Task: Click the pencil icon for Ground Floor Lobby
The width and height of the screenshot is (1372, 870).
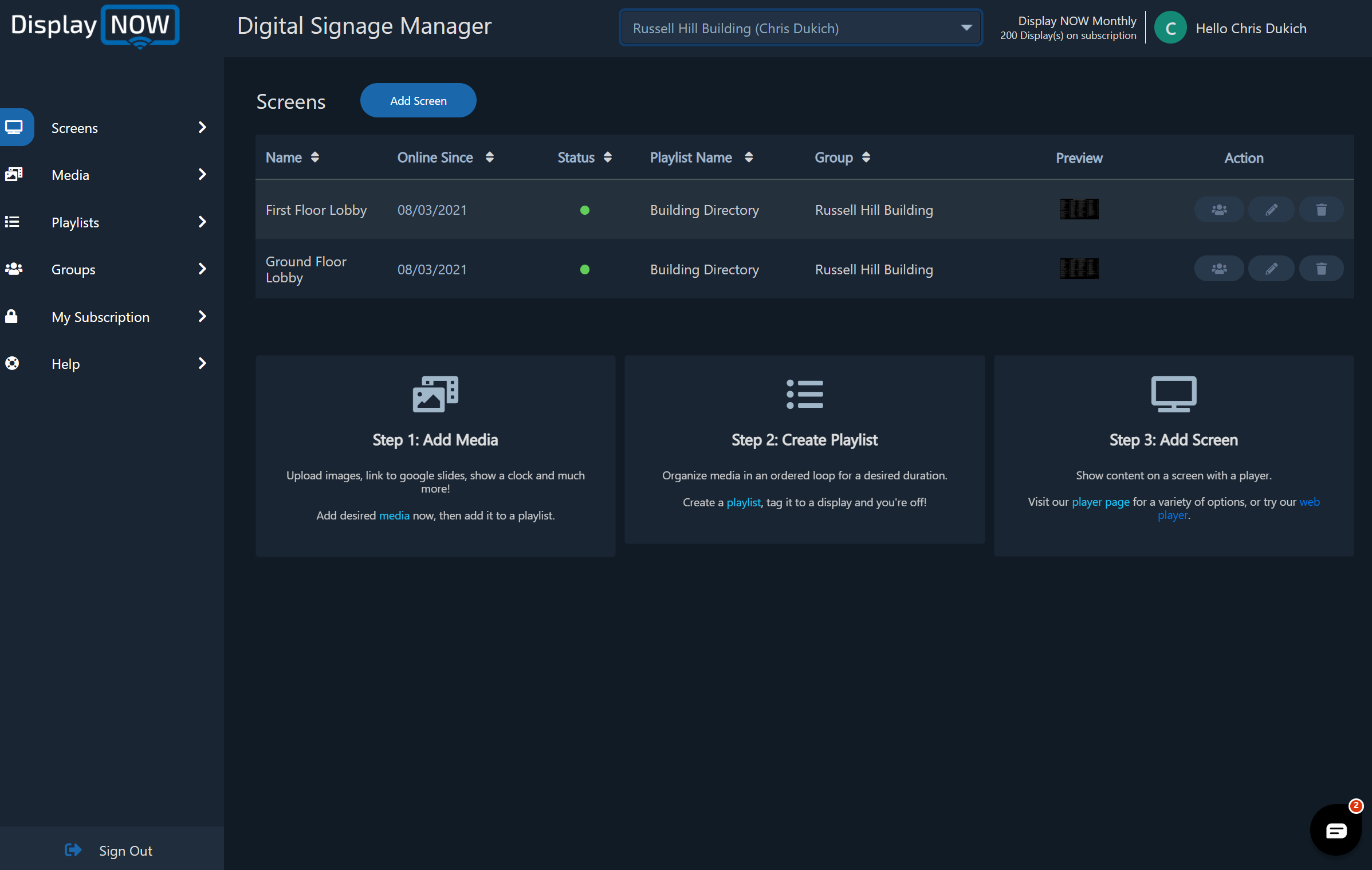Action: [x=1271, y=269]
